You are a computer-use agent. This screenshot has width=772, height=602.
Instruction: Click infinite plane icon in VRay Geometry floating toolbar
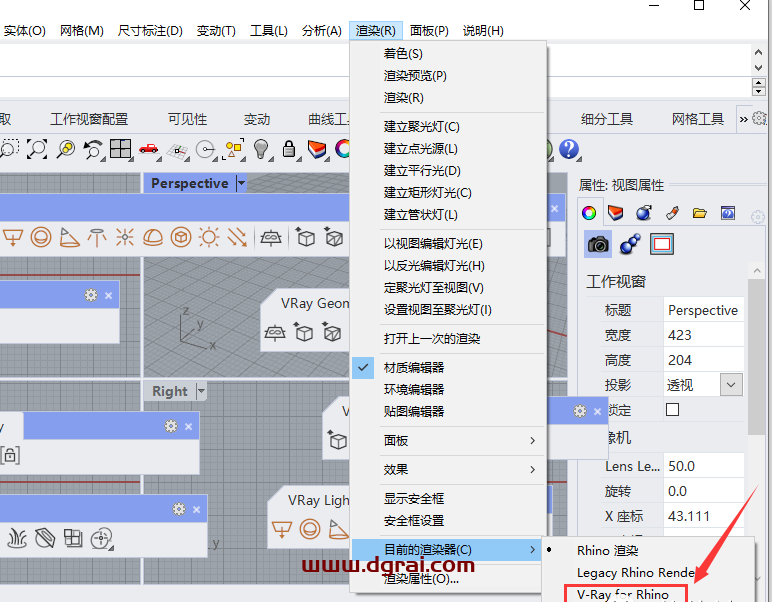275,333
